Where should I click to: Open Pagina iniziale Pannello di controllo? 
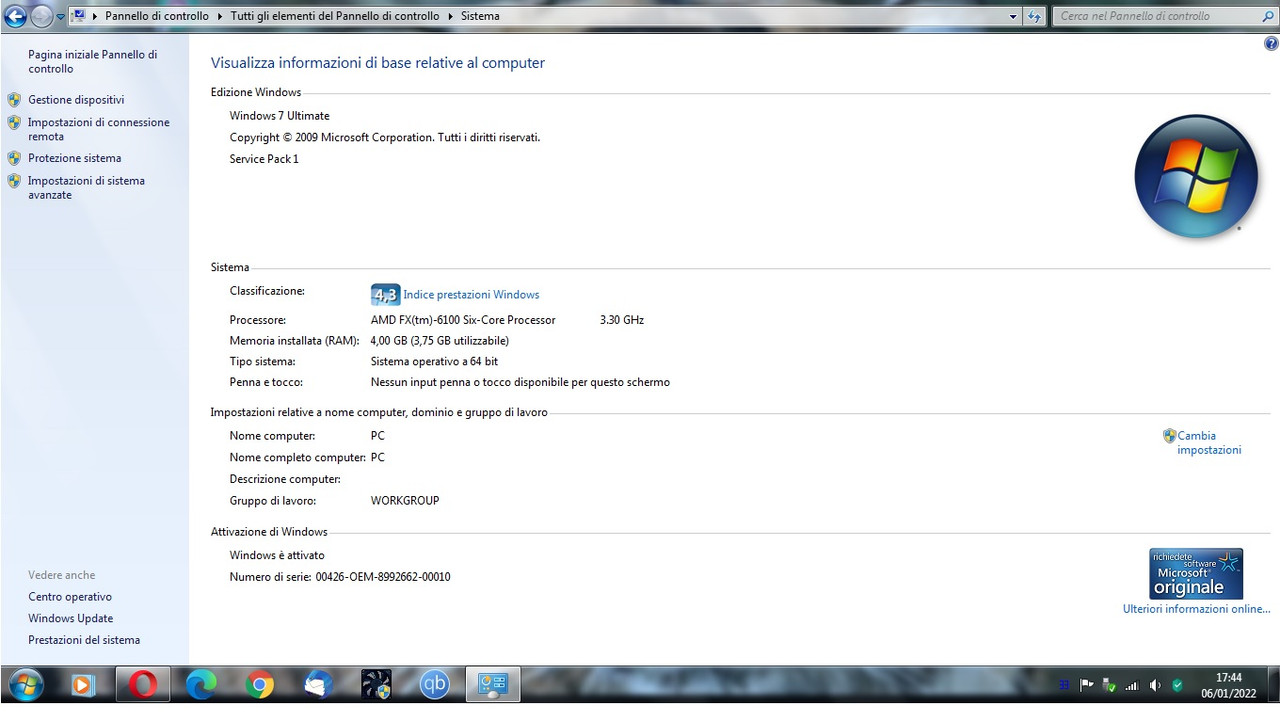tap(92, 62)
